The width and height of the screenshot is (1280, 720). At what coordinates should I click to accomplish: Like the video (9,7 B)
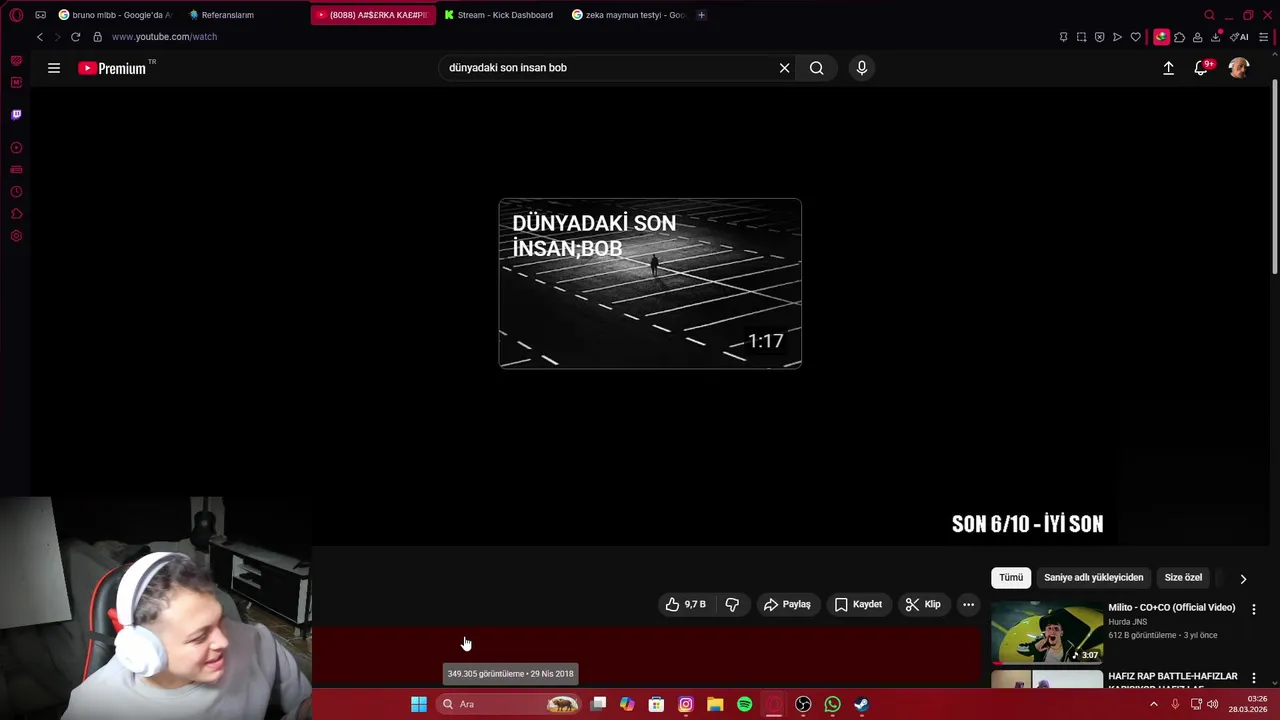coord(686,604)
